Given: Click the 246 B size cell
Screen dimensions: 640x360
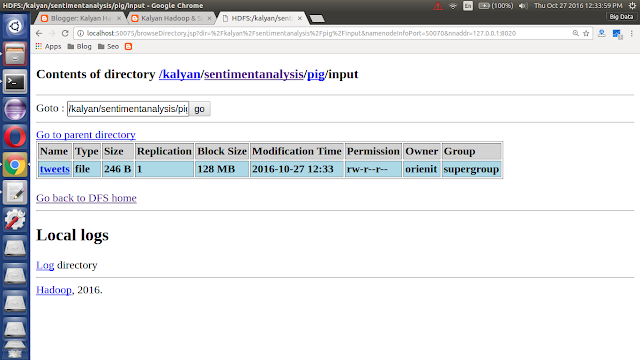Looking at the screenshot, I should click(118, 169).
